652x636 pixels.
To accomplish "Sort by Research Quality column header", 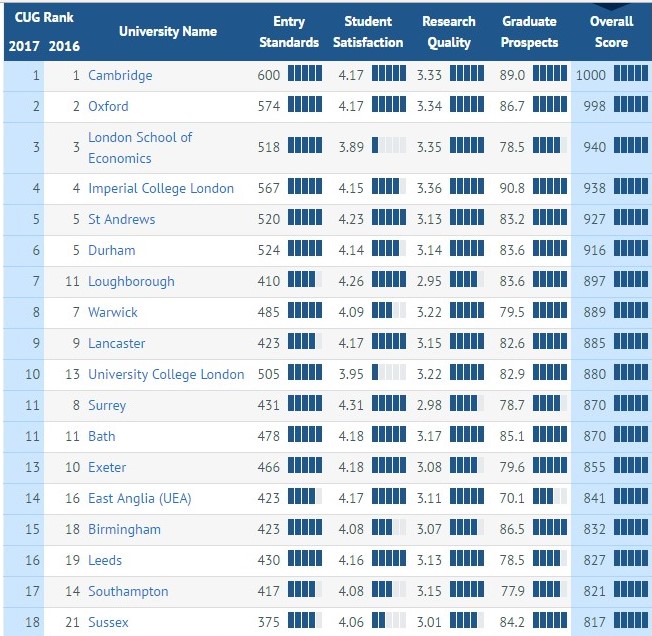I will (x=449, y=32).
